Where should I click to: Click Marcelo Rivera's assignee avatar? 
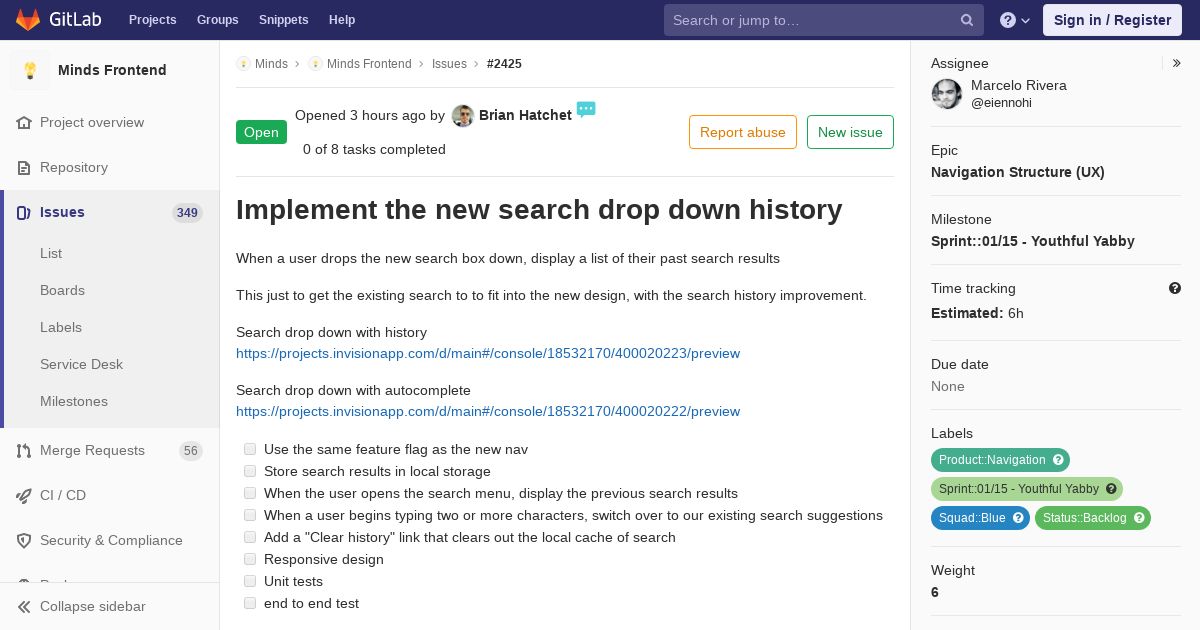pos(947,94)
